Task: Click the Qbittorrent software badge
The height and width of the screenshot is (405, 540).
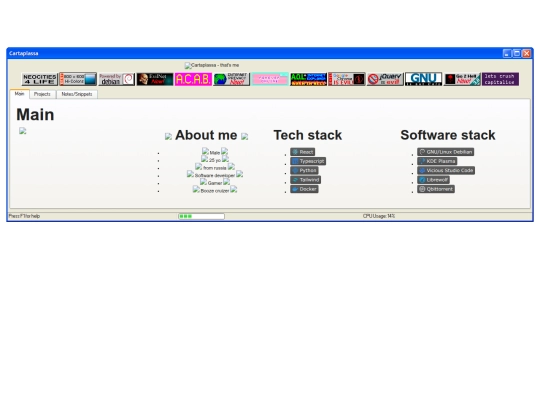Action: pyautogui.click(x=436, y=189)
